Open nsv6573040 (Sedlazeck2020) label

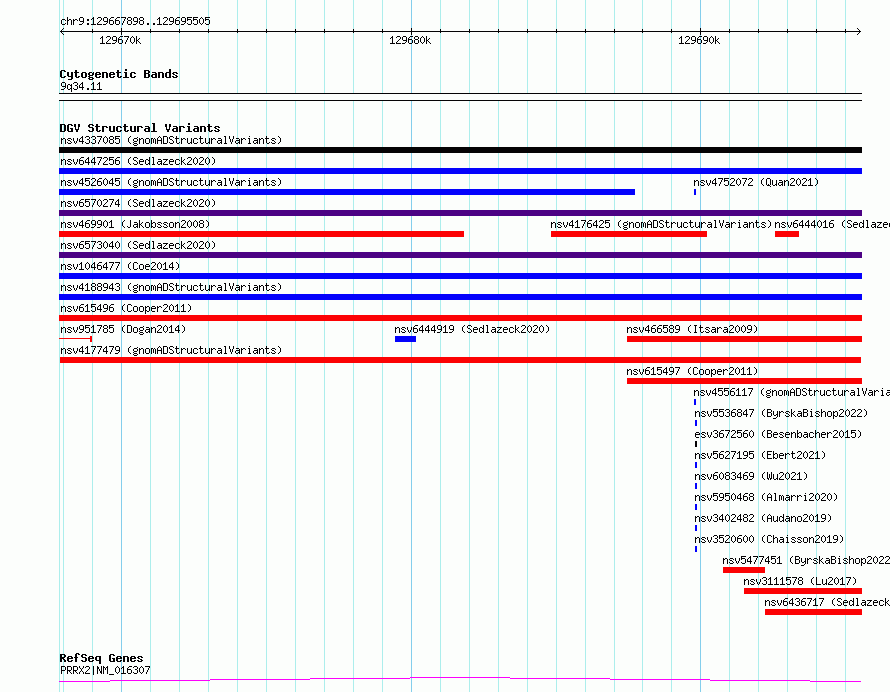138,245
